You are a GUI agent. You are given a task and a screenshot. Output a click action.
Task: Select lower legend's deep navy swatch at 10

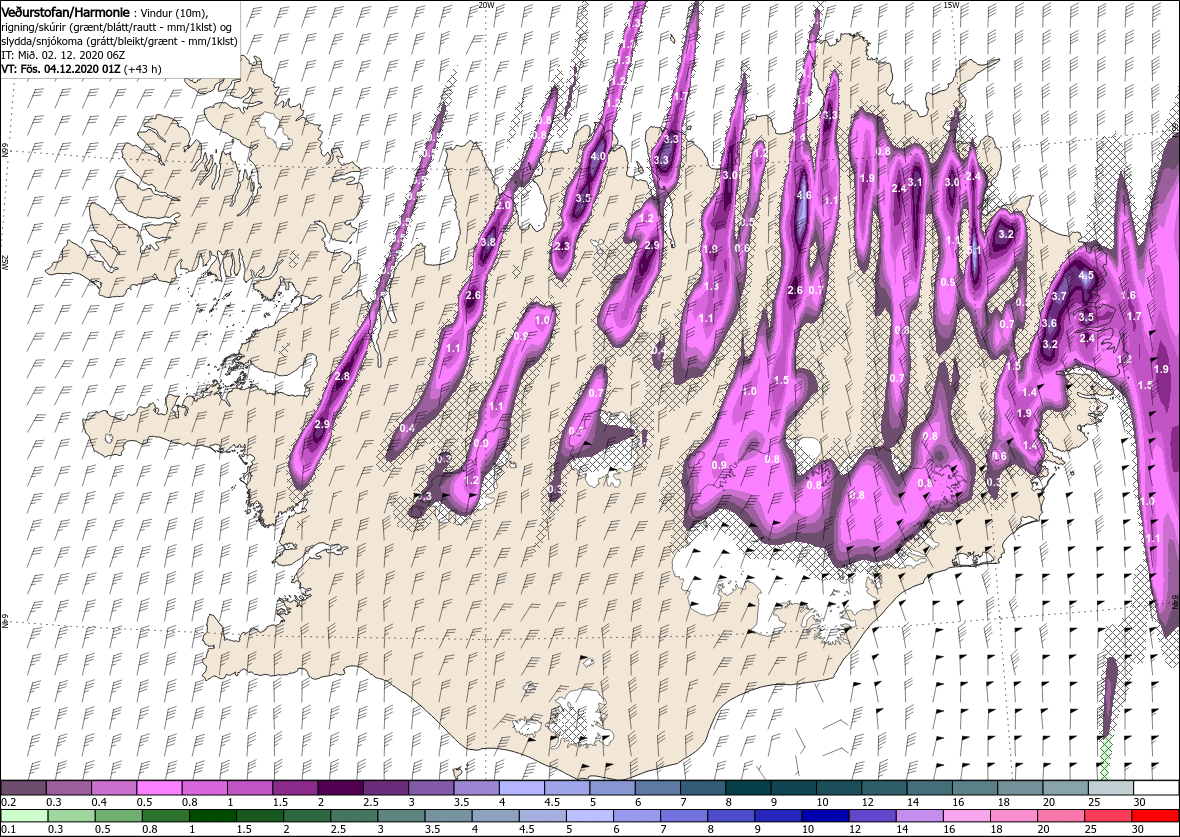coord(826,816)
